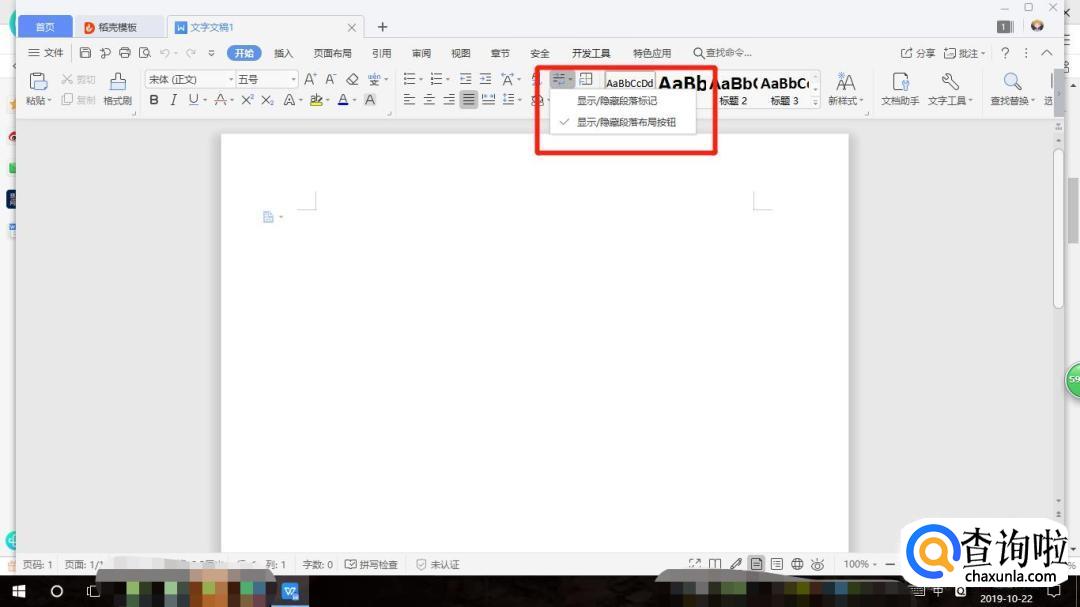Toggle Subscript X₂ formatting
This screenshot has width=1080, height=607.
267,100
